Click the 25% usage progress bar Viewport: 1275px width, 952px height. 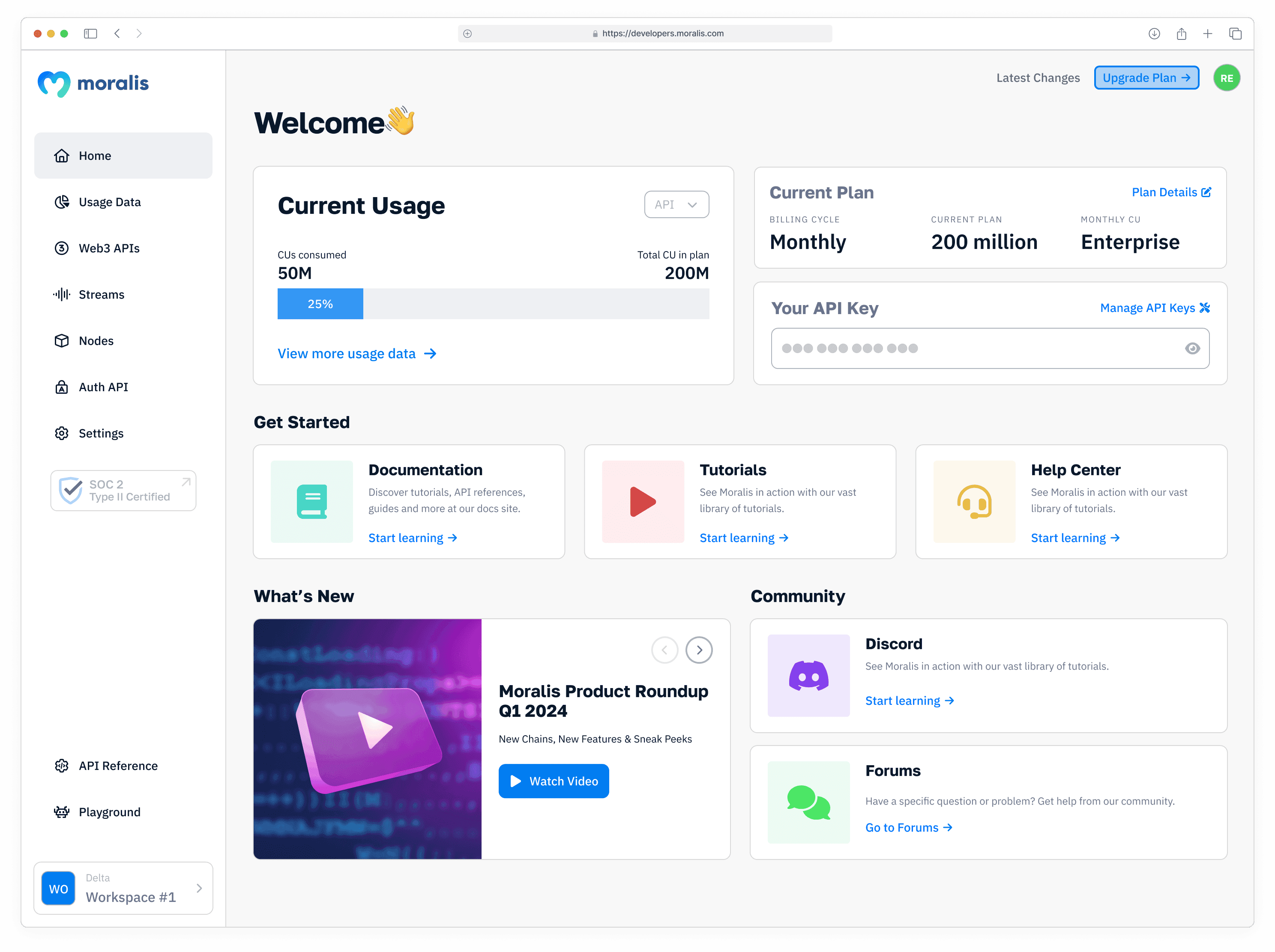[x=493, y=304]
